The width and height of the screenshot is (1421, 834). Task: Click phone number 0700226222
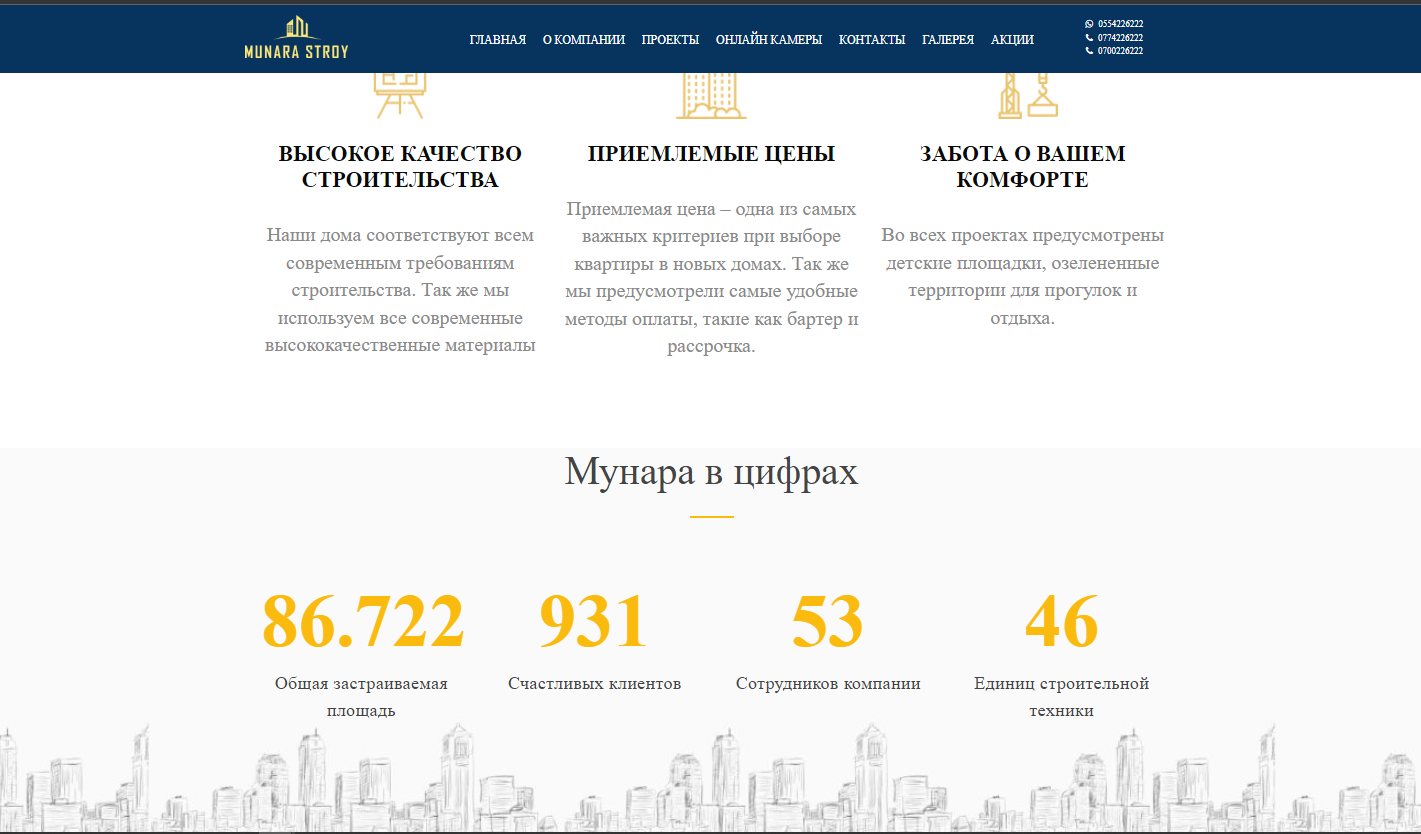pos(1120,50)
